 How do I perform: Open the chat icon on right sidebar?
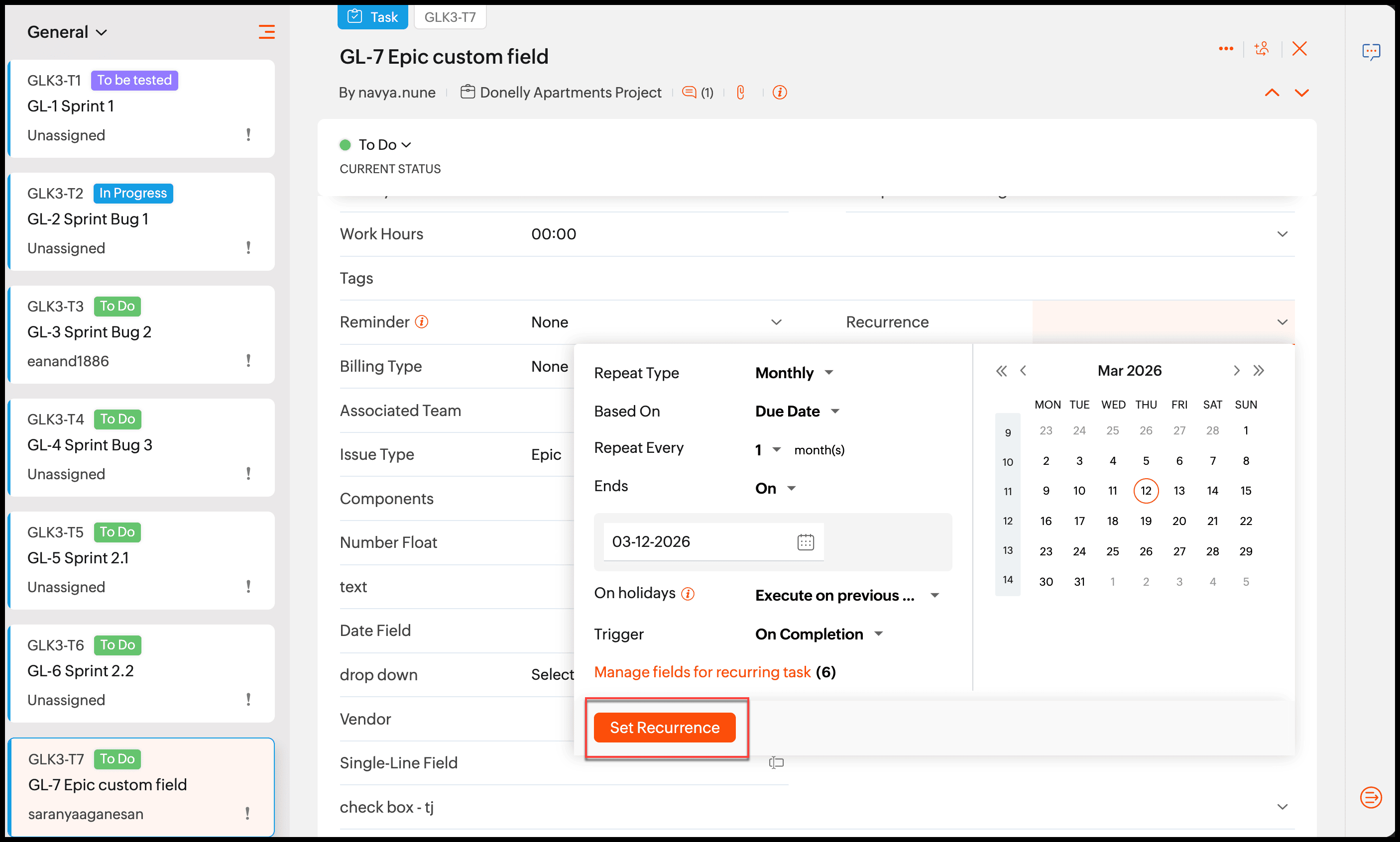pyautogui.click(x=1371, y=52)
